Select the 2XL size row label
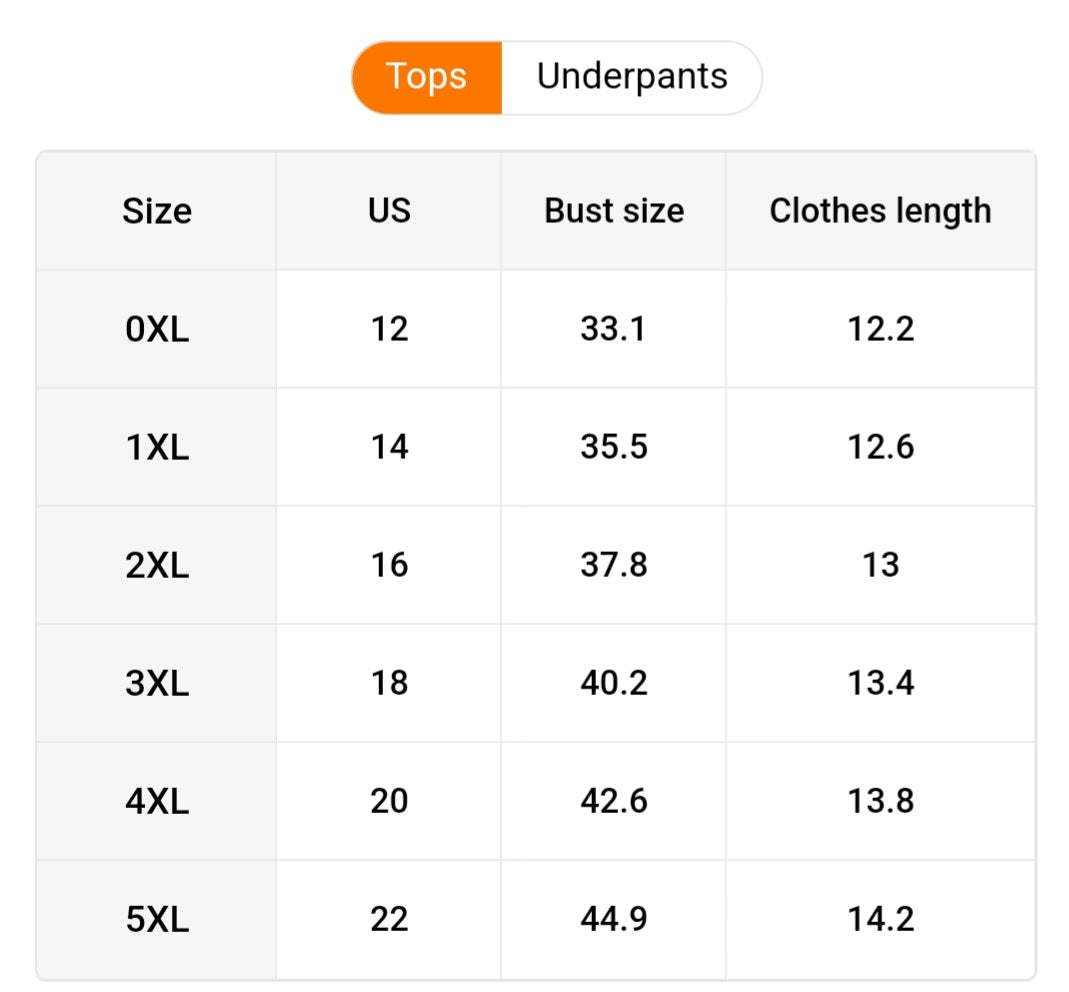The height and width of the screenshot is (992, 1069). pyautogui.click(x=157, y=565)
